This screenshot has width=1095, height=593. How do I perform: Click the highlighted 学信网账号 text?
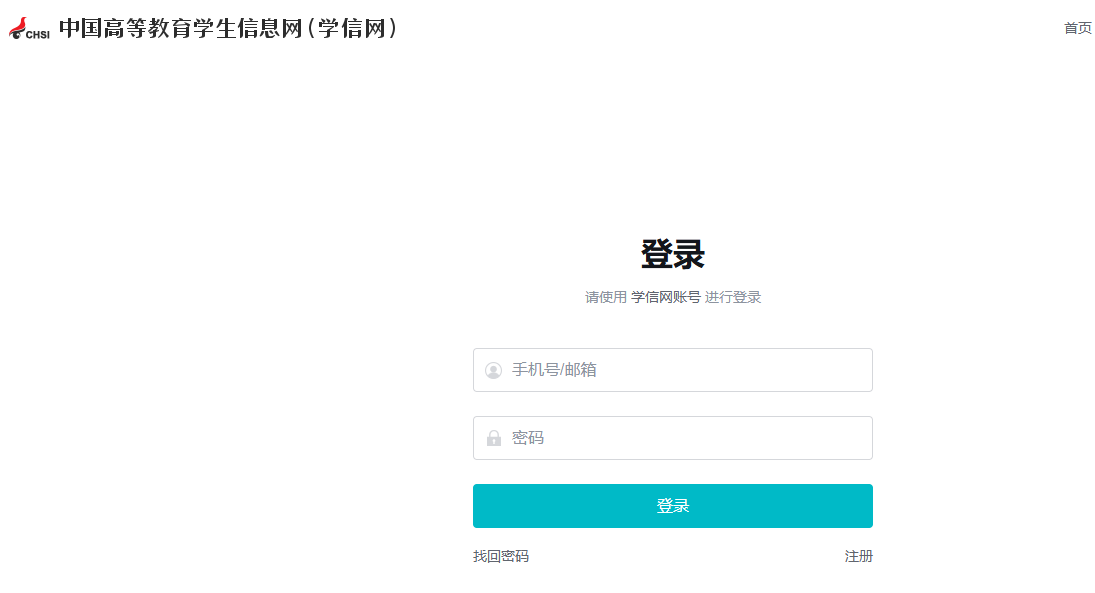point(665,297)
